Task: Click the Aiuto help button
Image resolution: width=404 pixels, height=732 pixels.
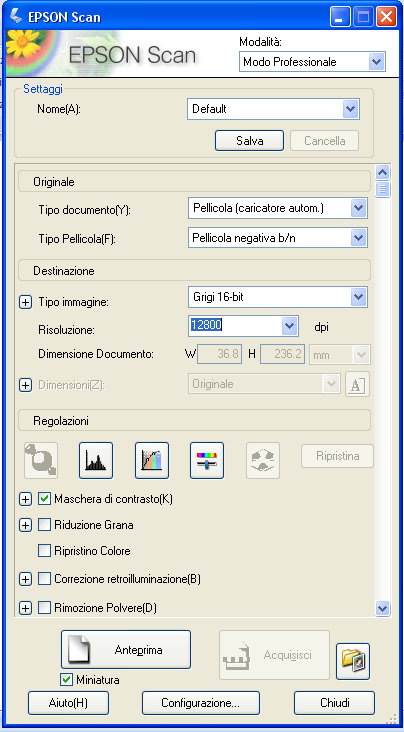Action: click(68, 703)
